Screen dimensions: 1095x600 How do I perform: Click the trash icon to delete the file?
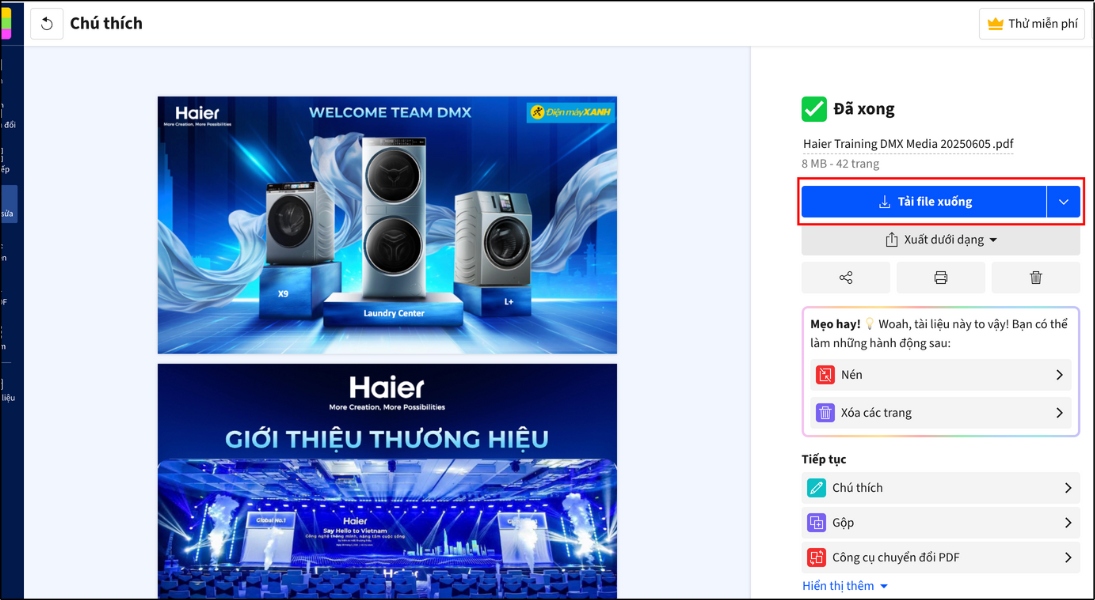(x=1035, y=277)
